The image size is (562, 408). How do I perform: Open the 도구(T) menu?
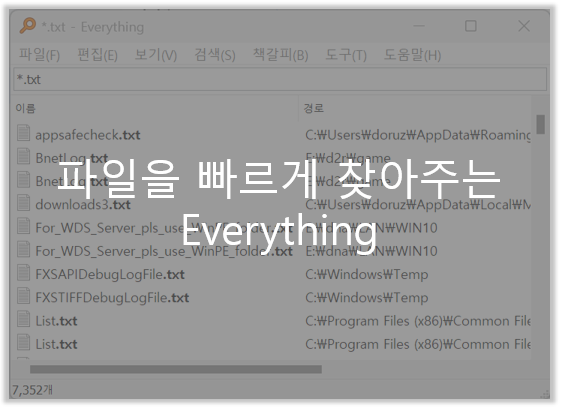(346, 55)
